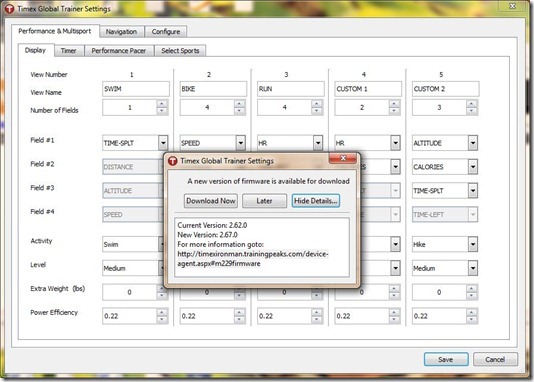Switch to the Navigation tab
534x382 pixels.
tap(121, 32)
